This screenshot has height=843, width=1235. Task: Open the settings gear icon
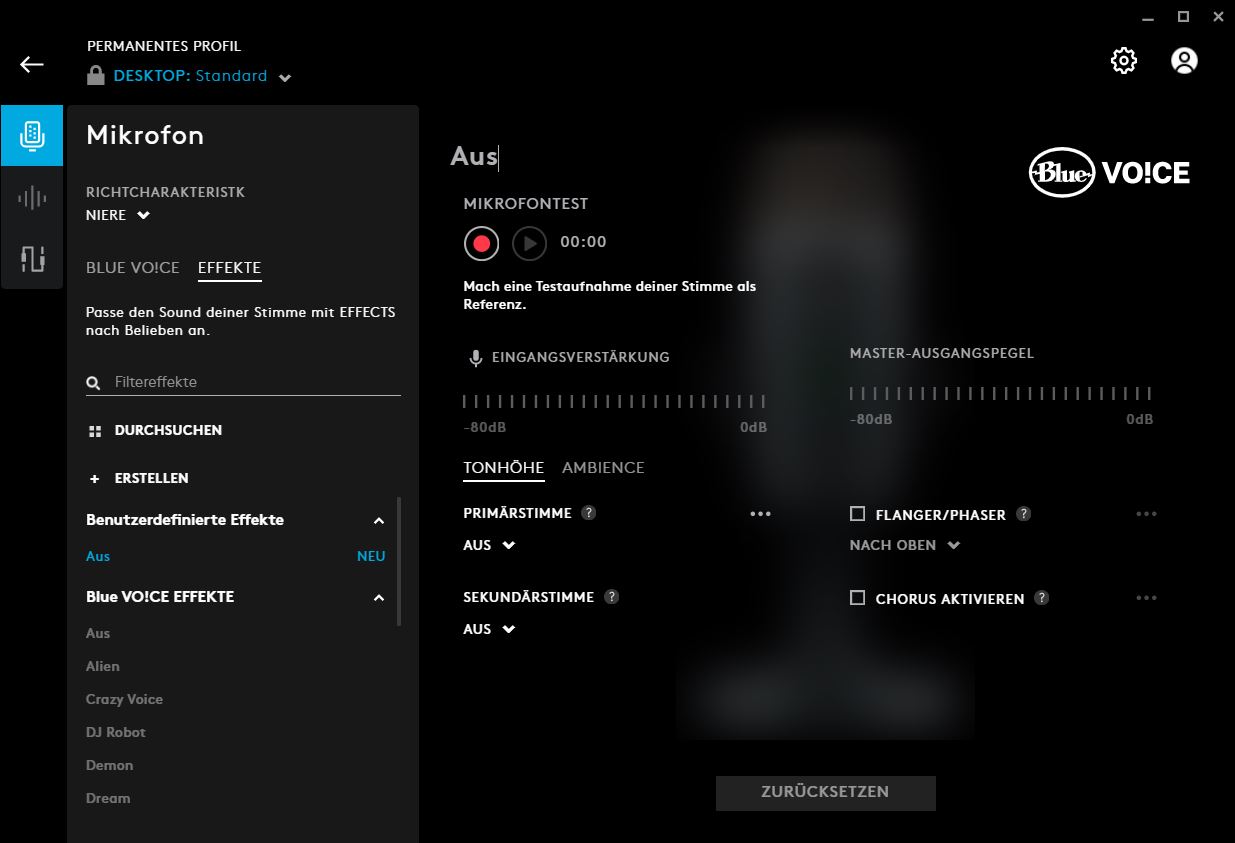(x=1124, y=61)
